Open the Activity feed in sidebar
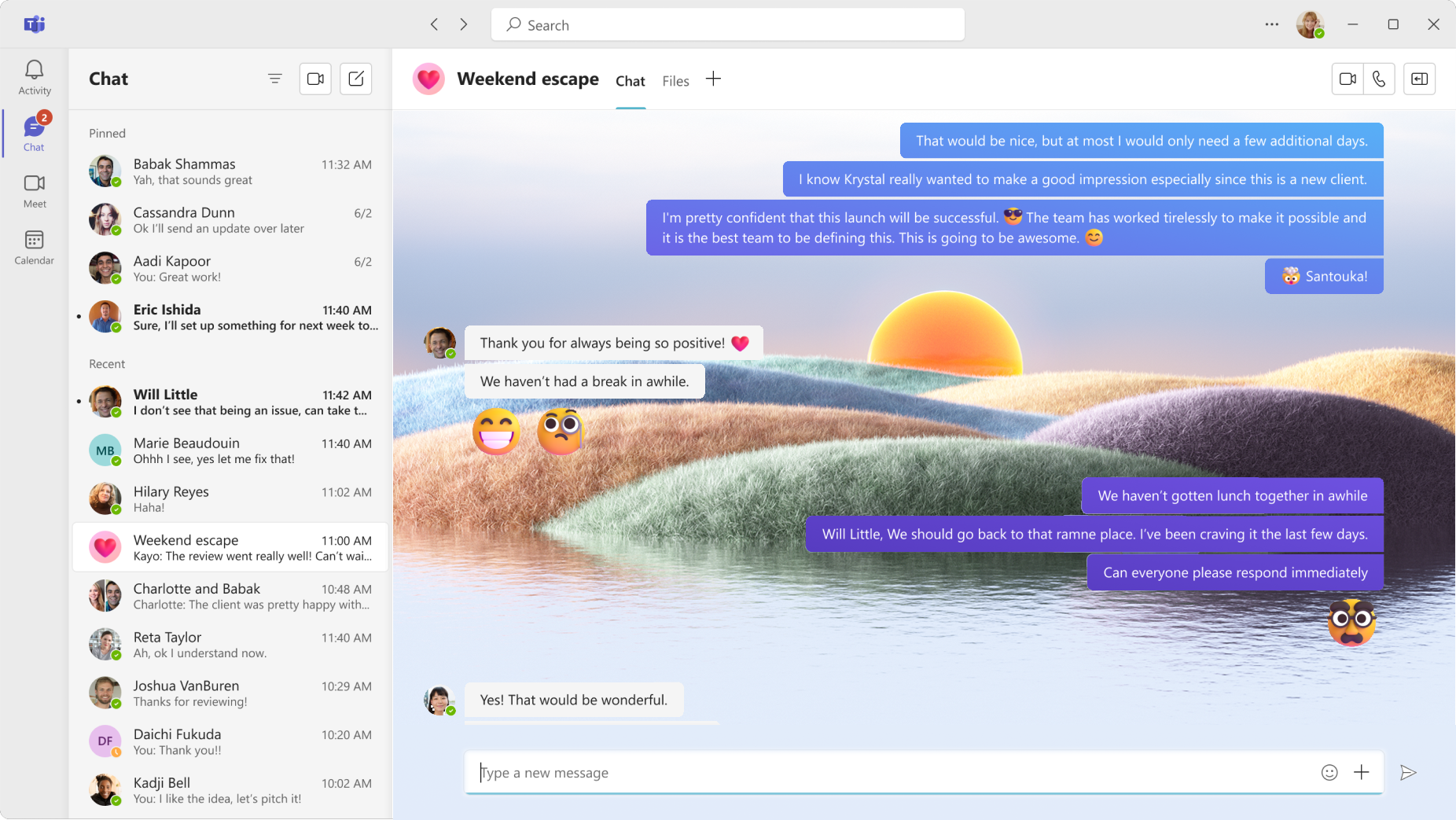This screenshot has width=1456, height=820. click(34, 77)
